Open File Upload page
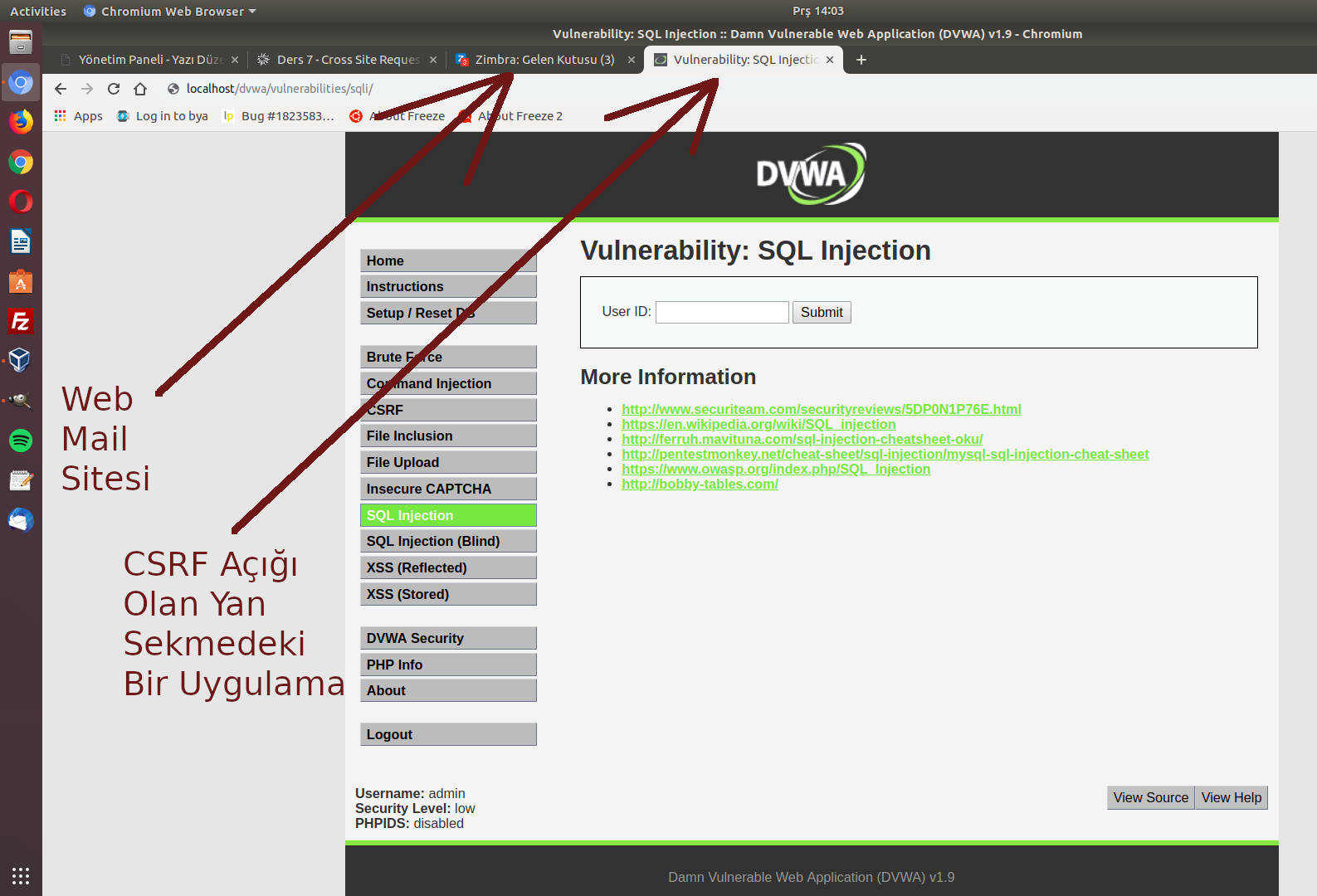The width and height of the screenshot is (1317, 896). (x=448, y=462)
